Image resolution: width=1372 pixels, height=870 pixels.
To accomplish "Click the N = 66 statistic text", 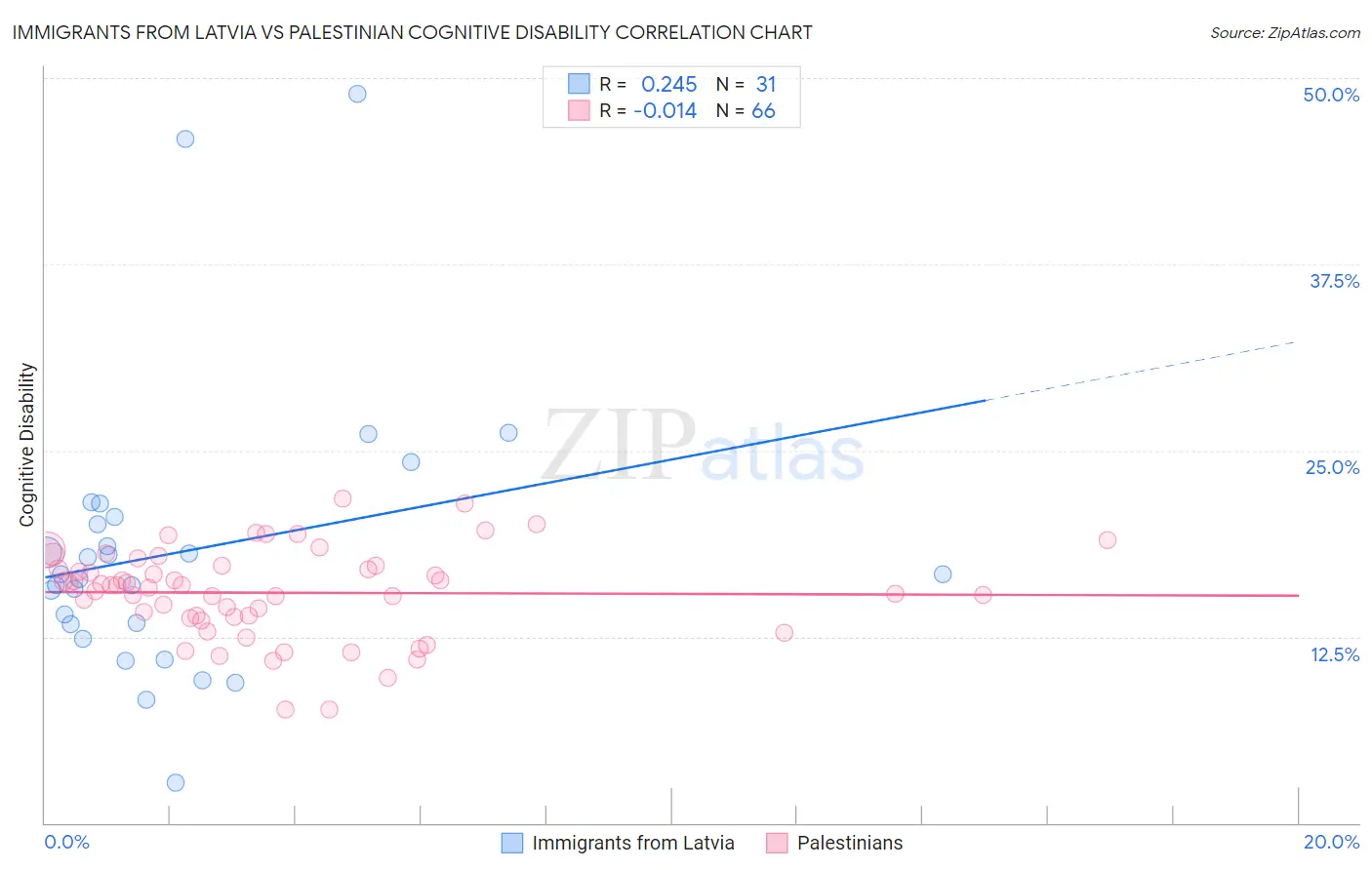I will tap(746, 110).
